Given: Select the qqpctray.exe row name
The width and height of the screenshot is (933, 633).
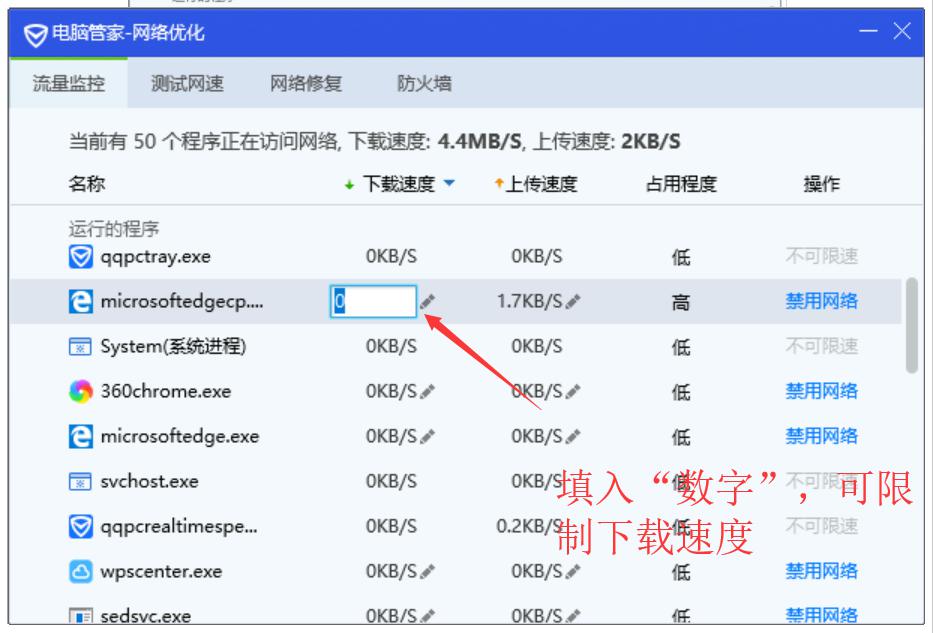Looking at the screenshot, I should 156,257.
